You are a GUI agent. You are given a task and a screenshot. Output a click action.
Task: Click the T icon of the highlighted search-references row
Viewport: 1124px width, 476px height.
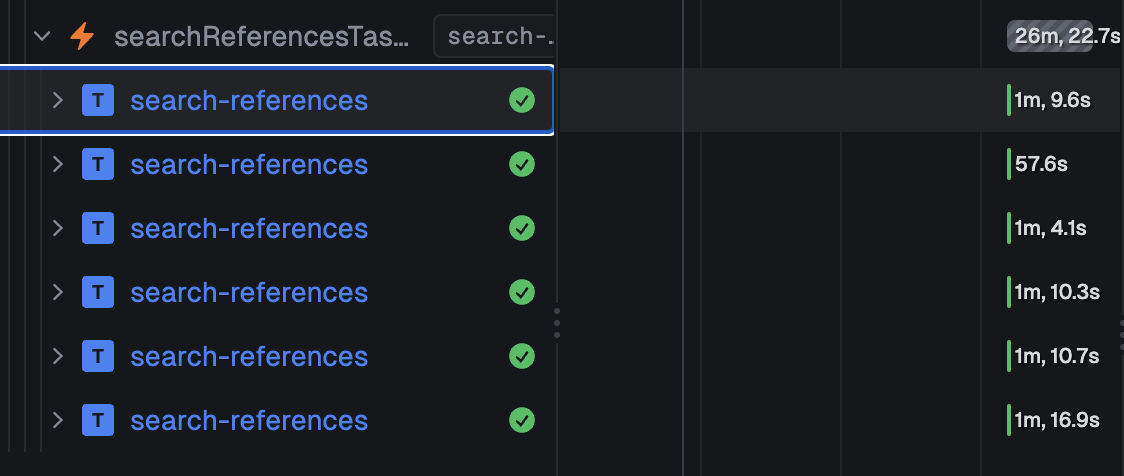click(98, 100)
